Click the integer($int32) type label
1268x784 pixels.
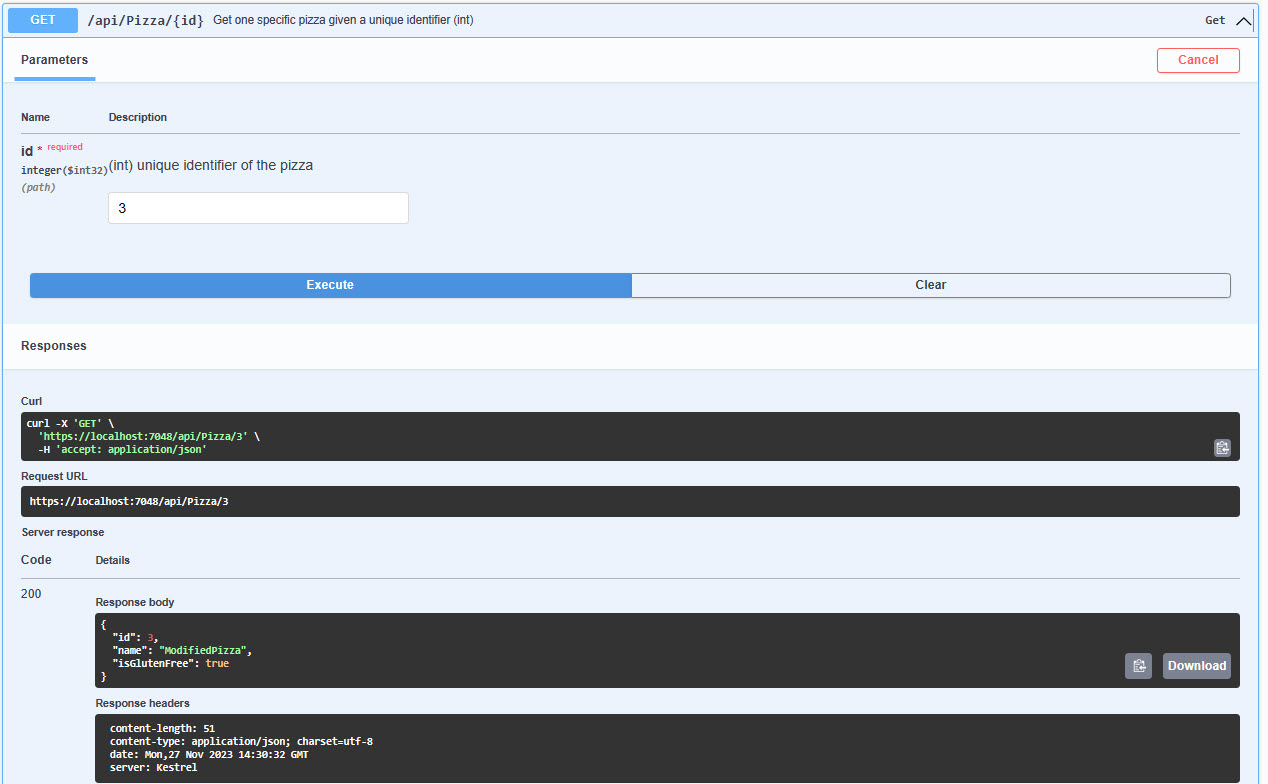64,170
